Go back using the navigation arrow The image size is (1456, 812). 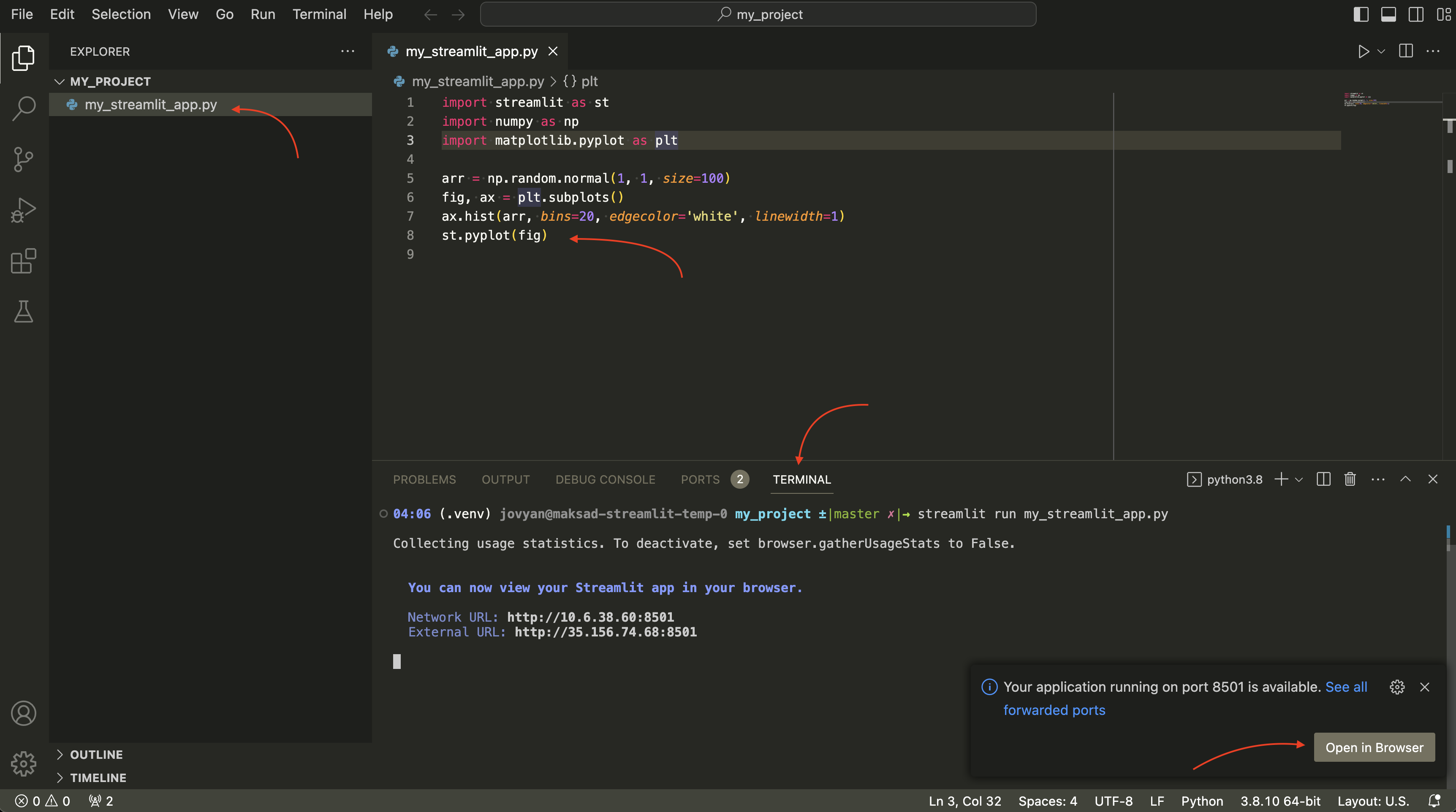click(x=431, y=15)
